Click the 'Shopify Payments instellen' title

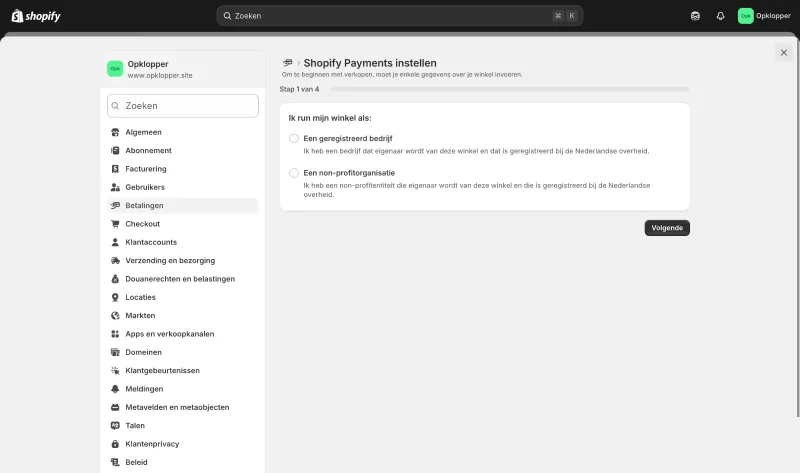[370, 63]
